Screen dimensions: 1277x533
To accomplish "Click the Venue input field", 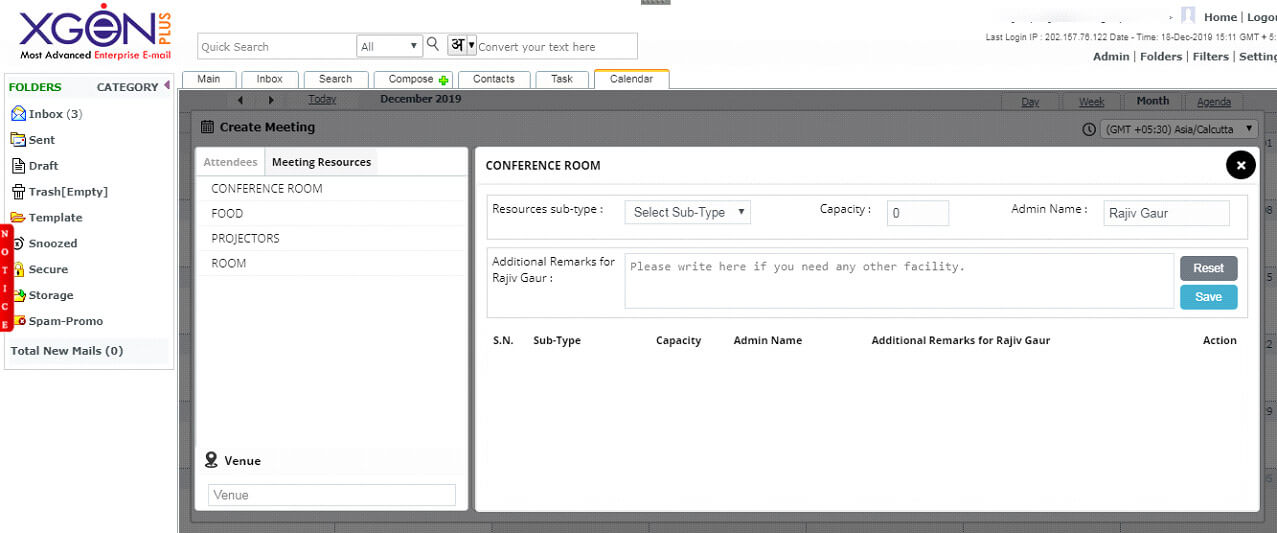I will tap(332, 495).
